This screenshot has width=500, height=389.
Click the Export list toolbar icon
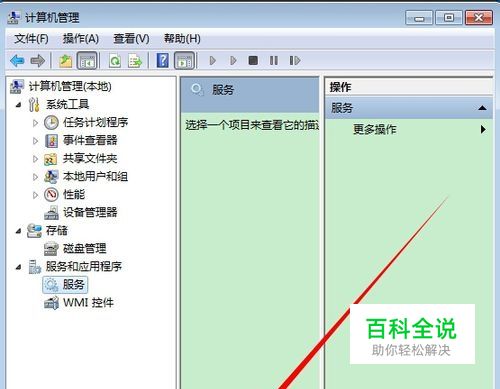[x=135, y=61]
